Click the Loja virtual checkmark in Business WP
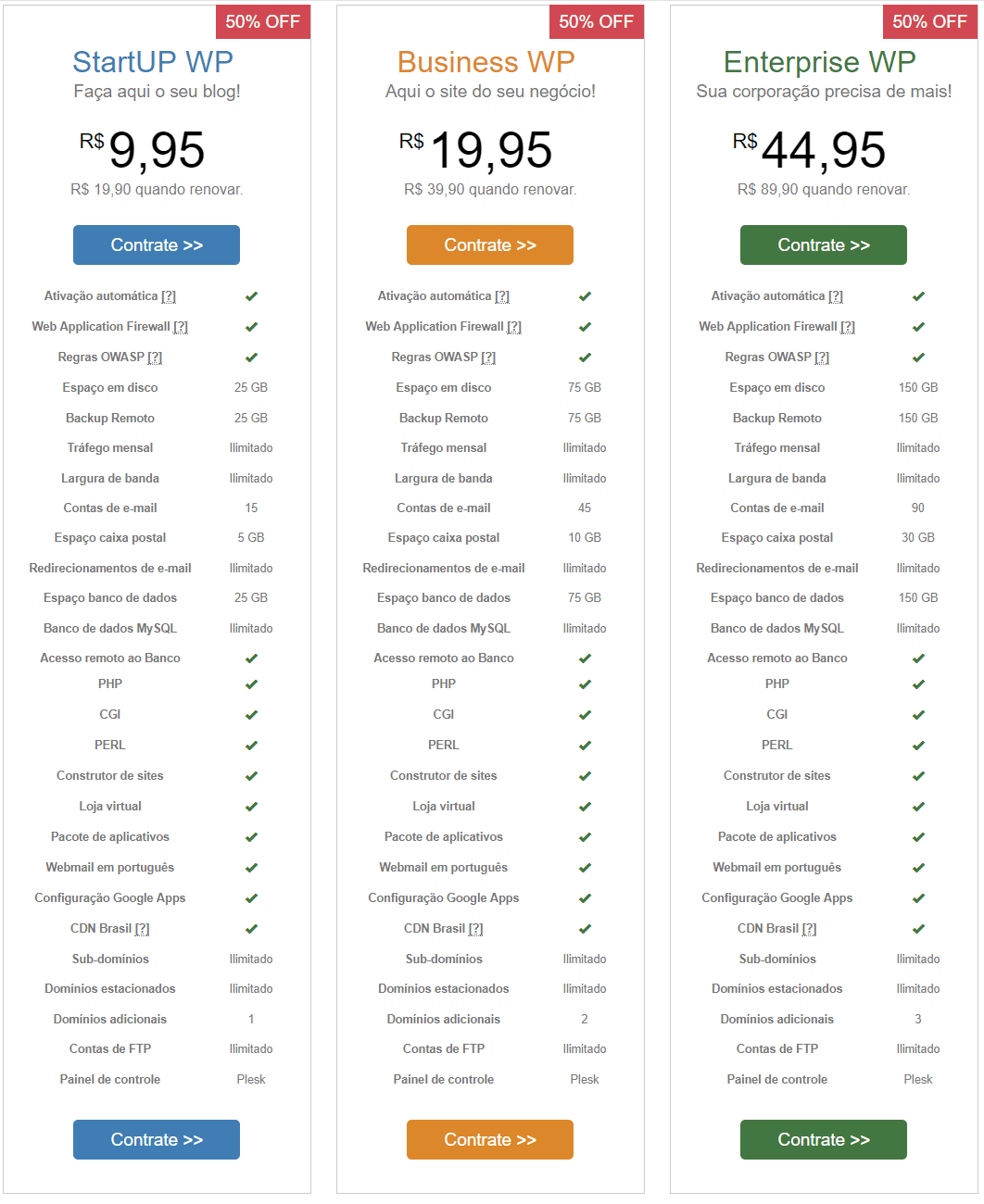Viewport: 984px width, 1204px height. 585,807
